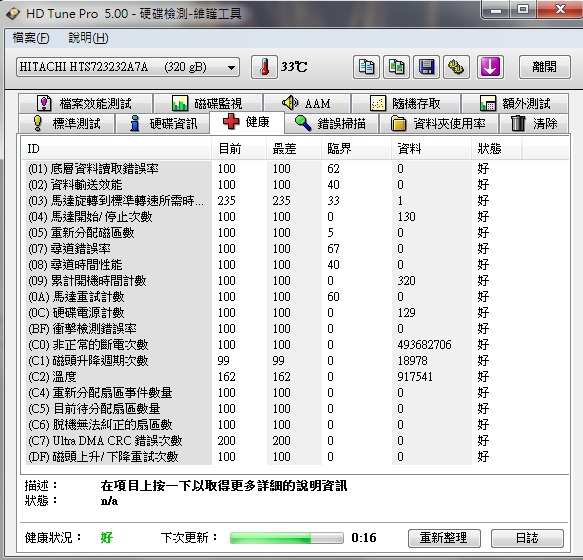Click the copy screenshot to clipboard icon
The image size is (583, 560).
click(x=396, y=67)
